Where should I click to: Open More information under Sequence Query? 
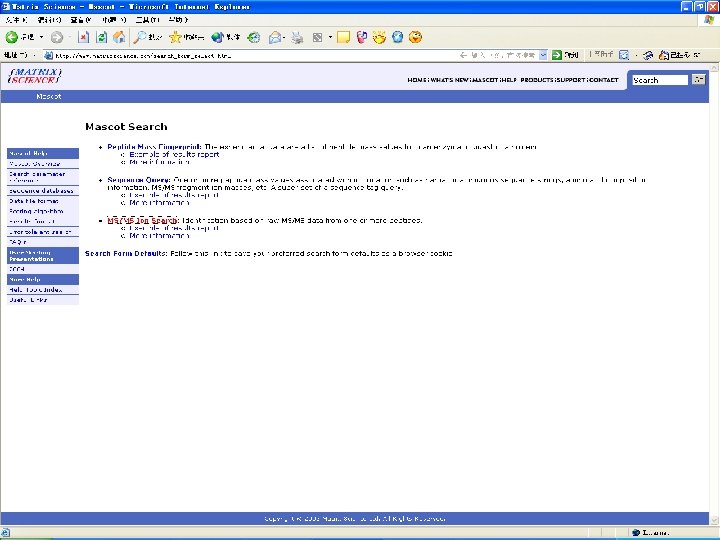[x=159, y=202]
